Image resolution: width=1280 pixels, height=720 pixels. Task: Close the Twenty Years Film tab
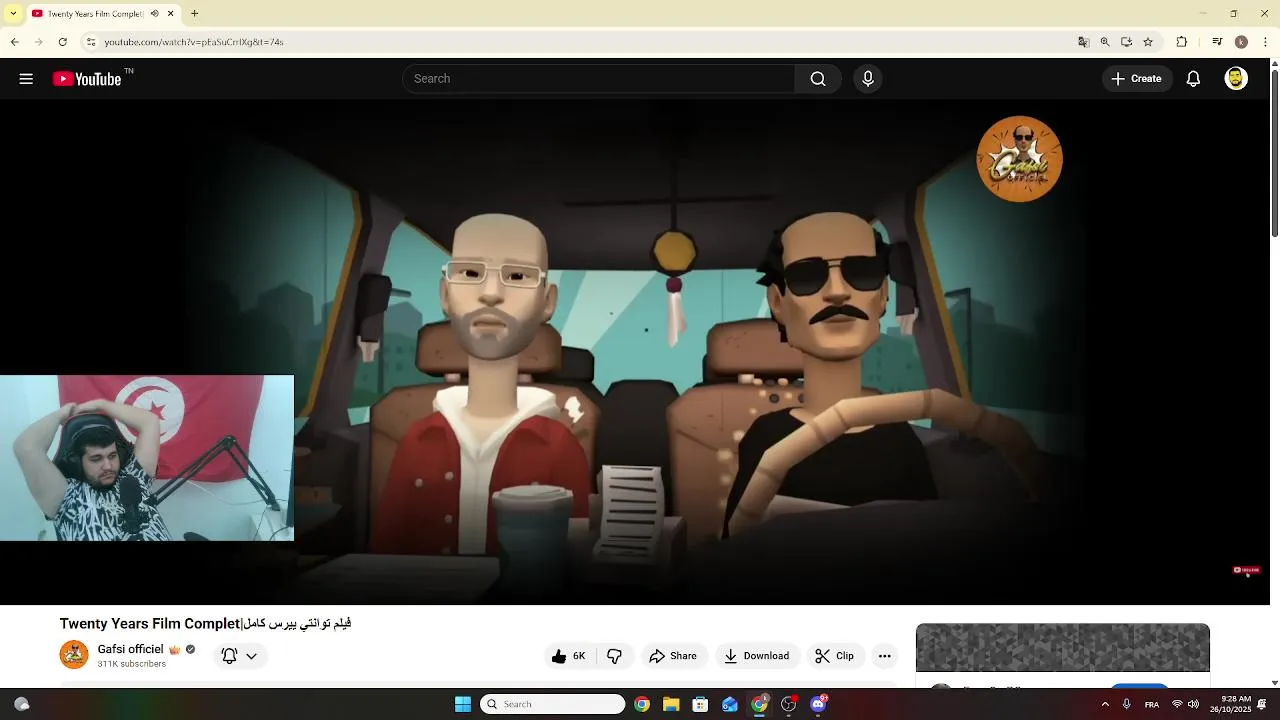[x=171, y=14]
